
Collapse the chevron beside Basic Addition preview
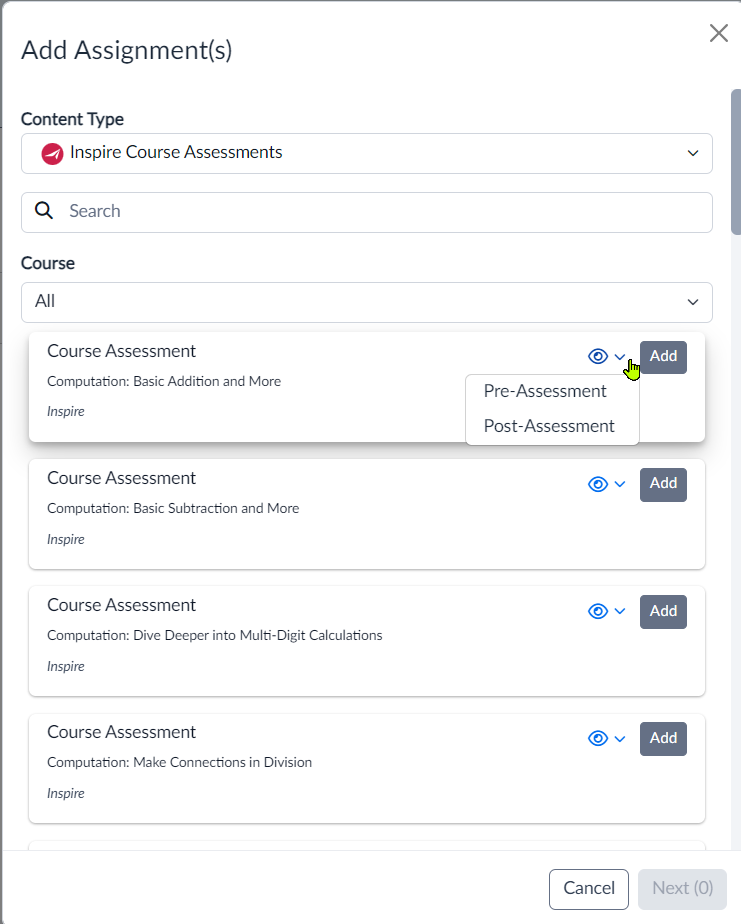[620, 357]
